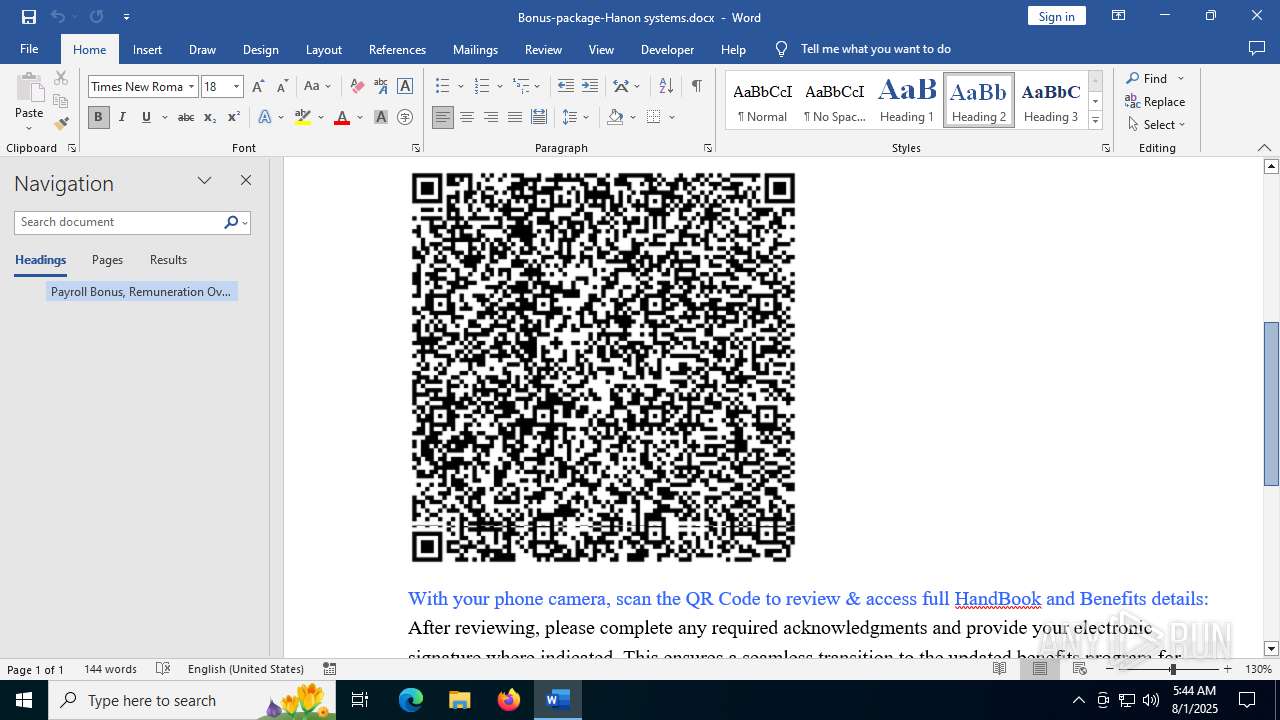Expand the Bullets list dropdown
This screenshot has height=720, width=1280.
[x=460, y=87]
